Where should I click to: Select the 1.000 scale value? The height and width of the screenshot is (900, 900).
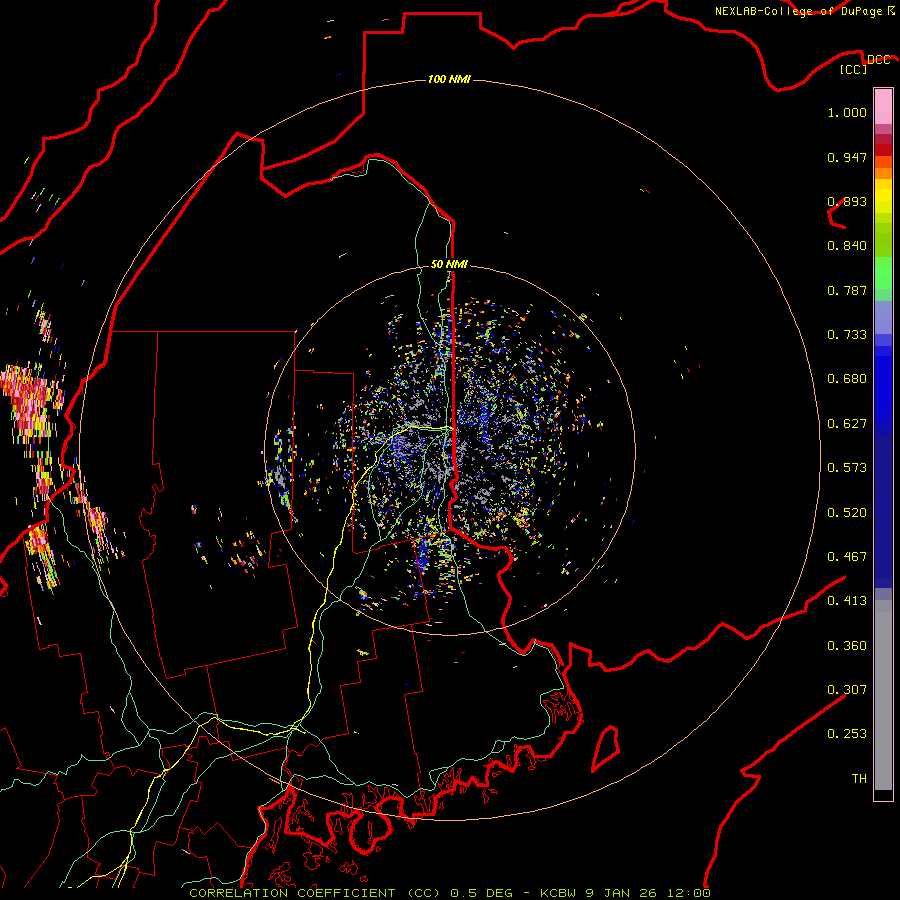click(847, 112)
